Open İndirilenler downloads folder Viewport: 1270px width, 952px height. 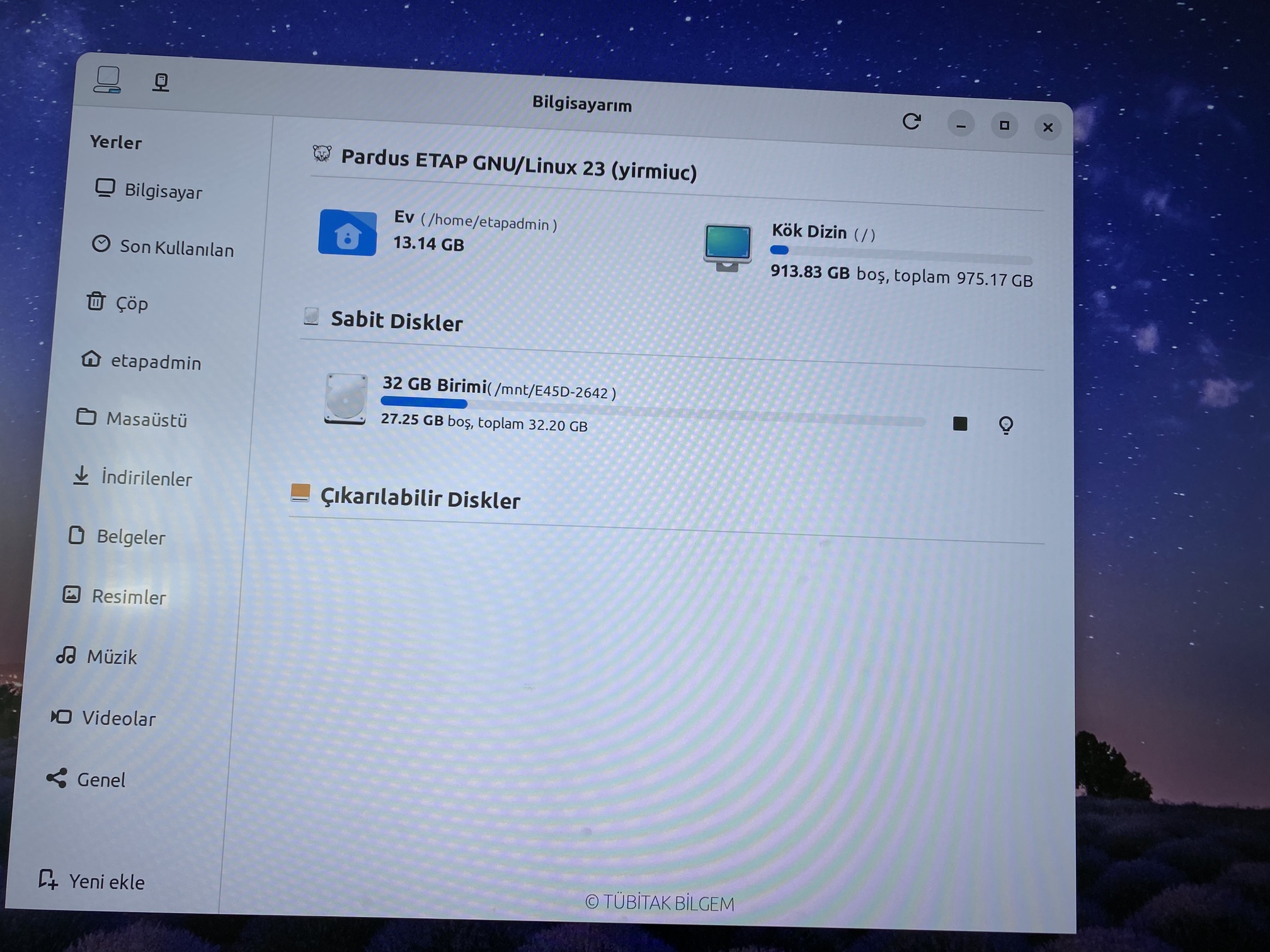146,479
